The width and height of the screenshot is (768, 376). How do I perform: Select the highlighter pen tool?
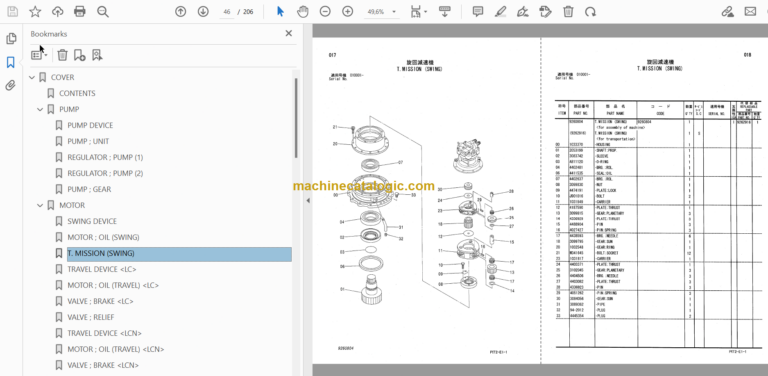click(x=500, y=12)
